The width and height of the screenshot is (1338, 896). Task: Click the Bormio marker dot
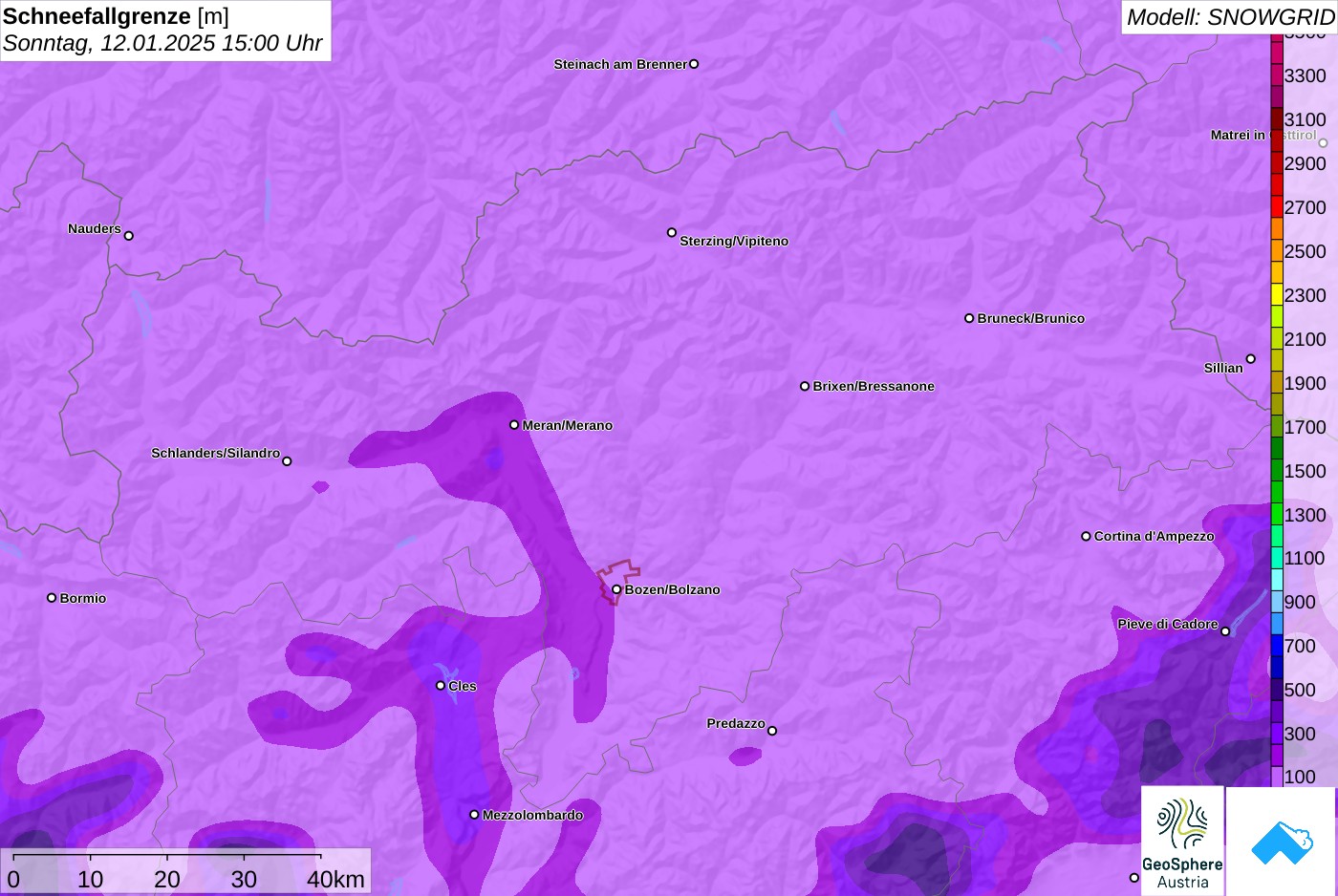[x=52, y=598]
